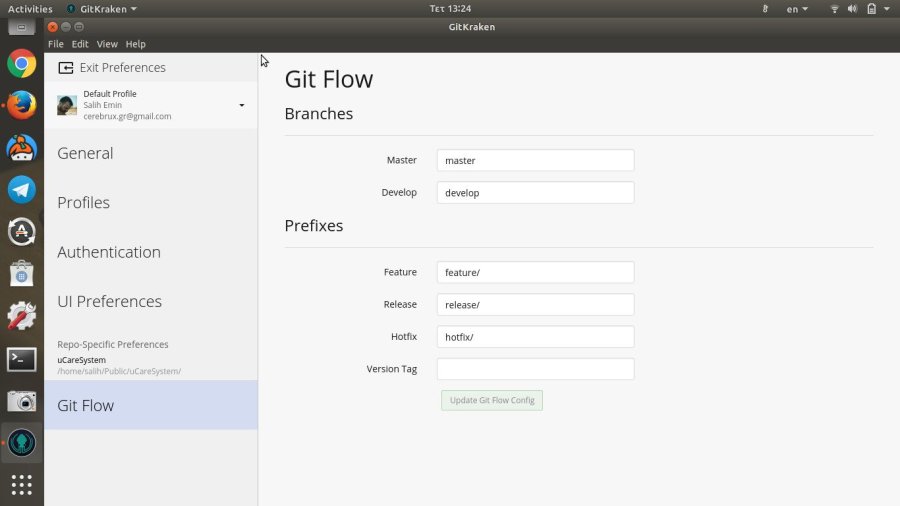Image resolution: width=900 pixels, height=506 pixels.
Task: Click the Repo-Specific Preferences label
Action: pyautogui.click(x=112, y=344)
